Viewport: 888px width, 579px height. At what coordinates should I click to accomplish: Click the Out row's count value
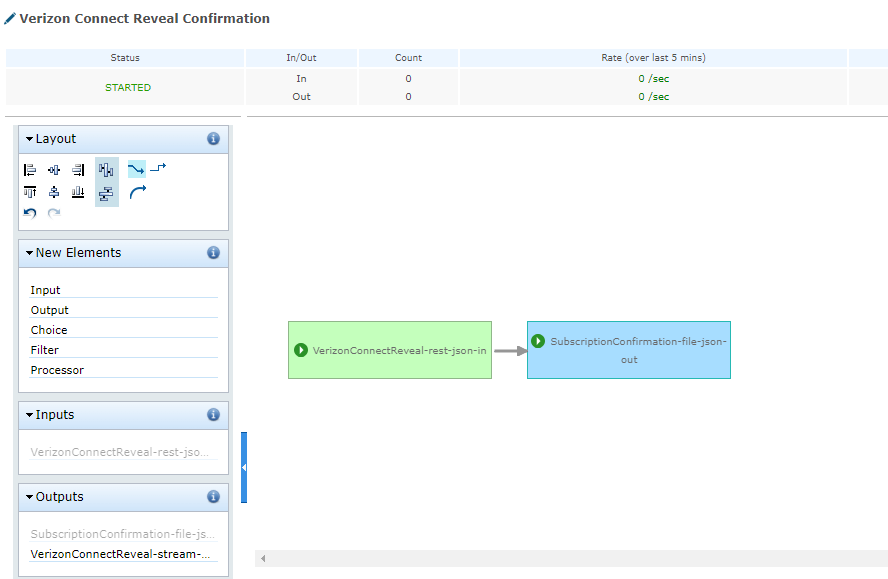click(x=408, y=97)
